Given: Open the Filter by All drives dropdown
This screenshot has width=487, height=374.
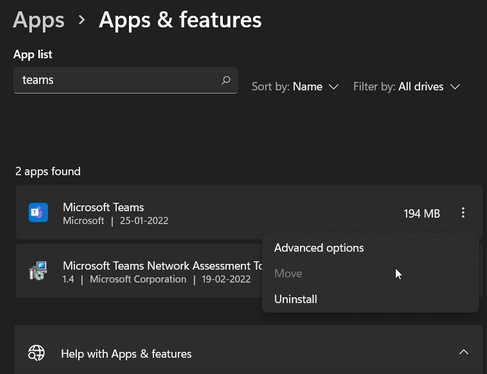Looking at the screenshot, I should (407, 87).
